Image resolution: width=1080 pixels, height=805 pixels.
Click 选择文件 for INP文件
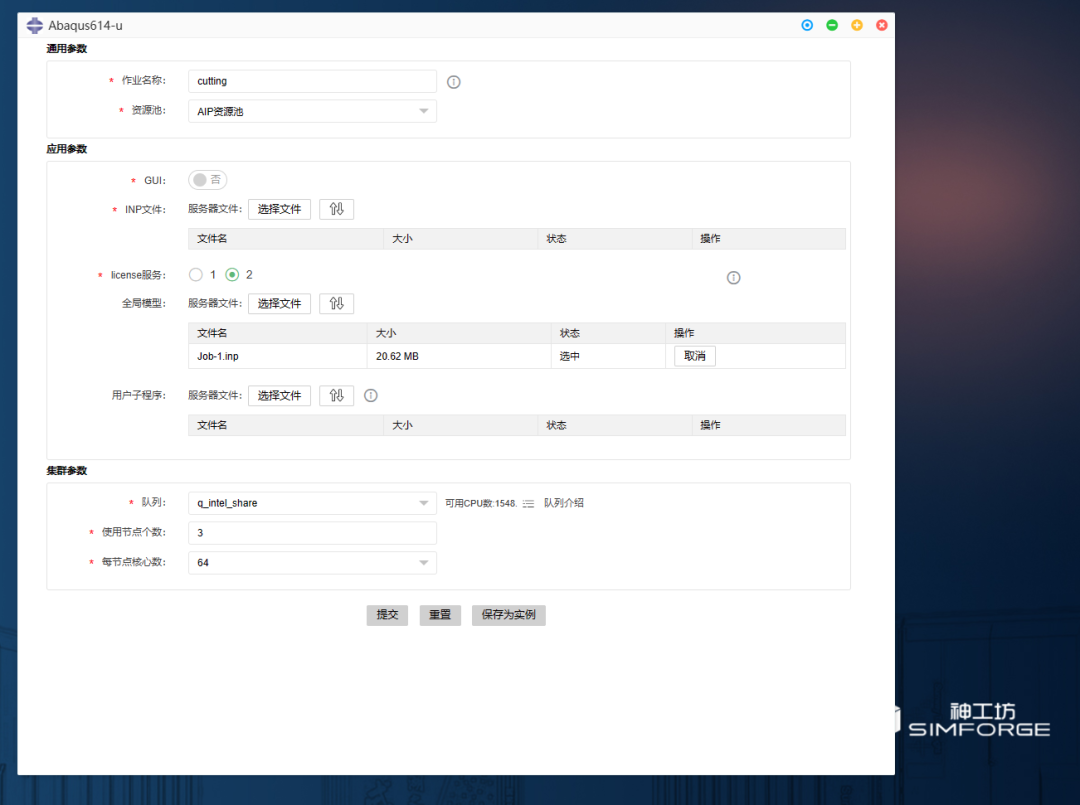click(279, 209)
